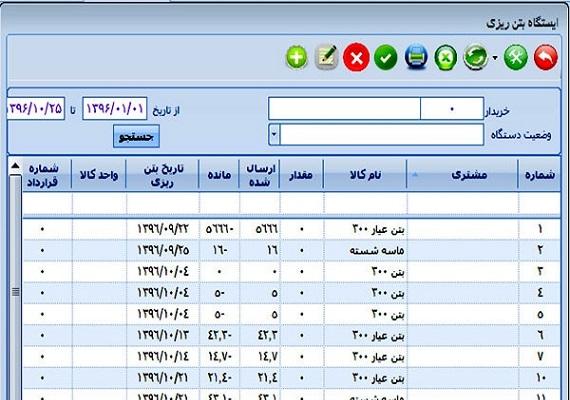Click the نام کالا column header

coord(365,175)
